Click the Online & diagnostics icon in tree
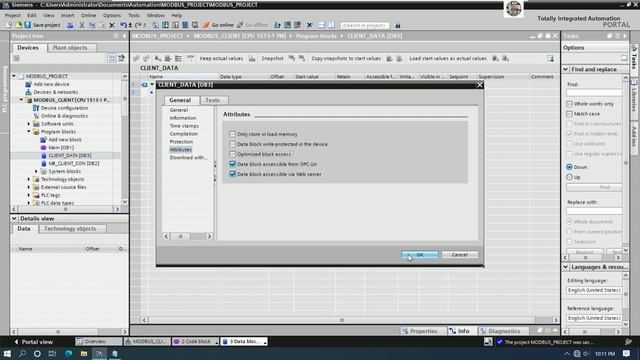Viewport: 640px width, 360px height. [x=36, y=116]
